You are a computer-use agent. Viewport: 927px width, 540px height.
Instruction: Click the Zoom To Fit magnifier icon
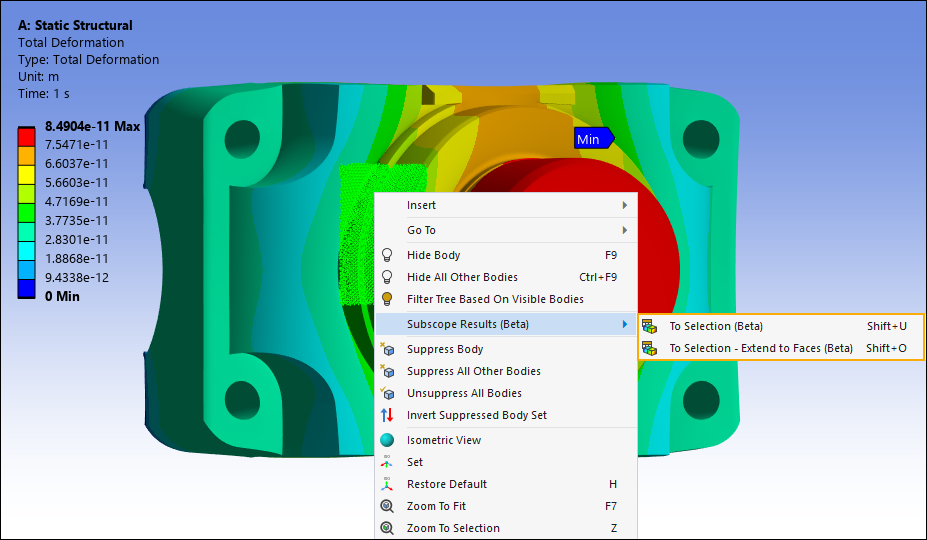[387, 506]
